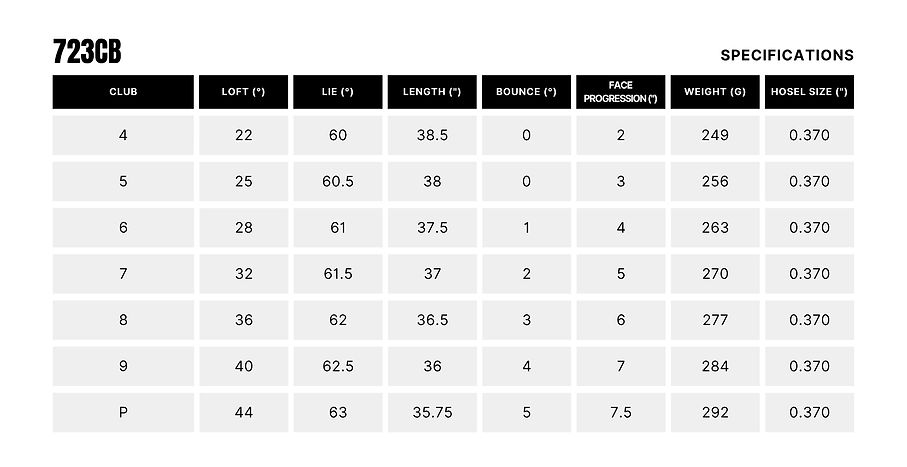Click the LENGTH (") column header
Viewport: 907px width, 467px height.
pyautogui.click(x=432, y=92)
